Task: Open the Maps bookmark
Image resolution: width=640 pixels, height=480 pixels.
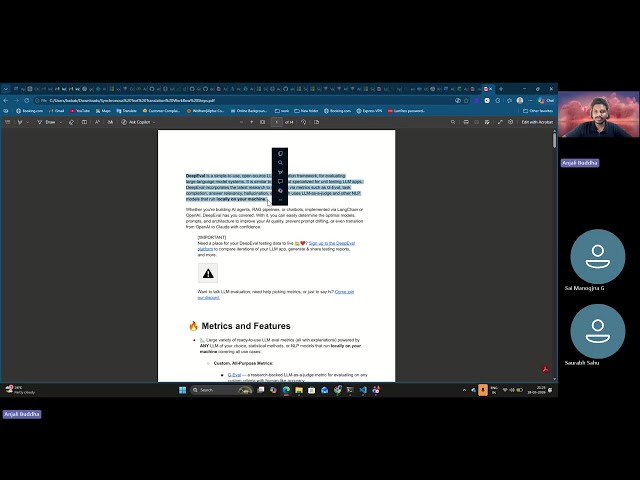Action: tap(103, 111)
